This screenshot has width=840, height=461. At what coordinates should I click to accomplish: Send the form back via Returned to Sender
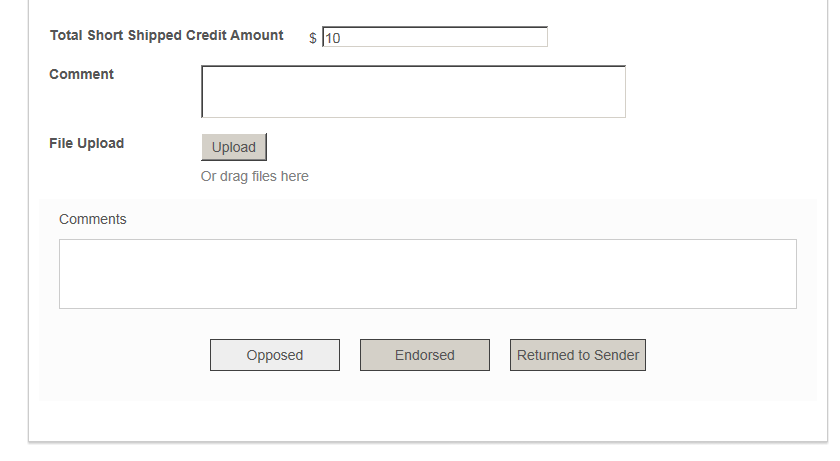pyautogui.click(x=578, y=355)
